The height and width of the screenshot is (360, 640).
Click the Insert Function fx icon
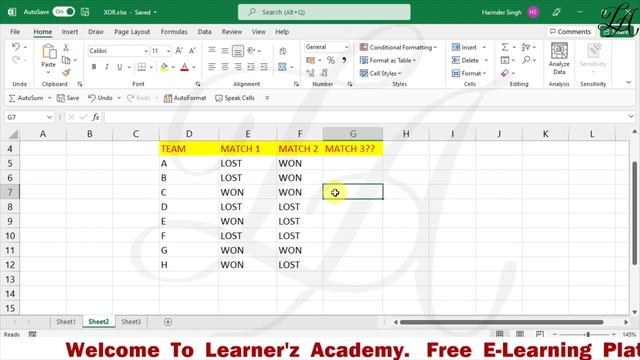[96, 117]
